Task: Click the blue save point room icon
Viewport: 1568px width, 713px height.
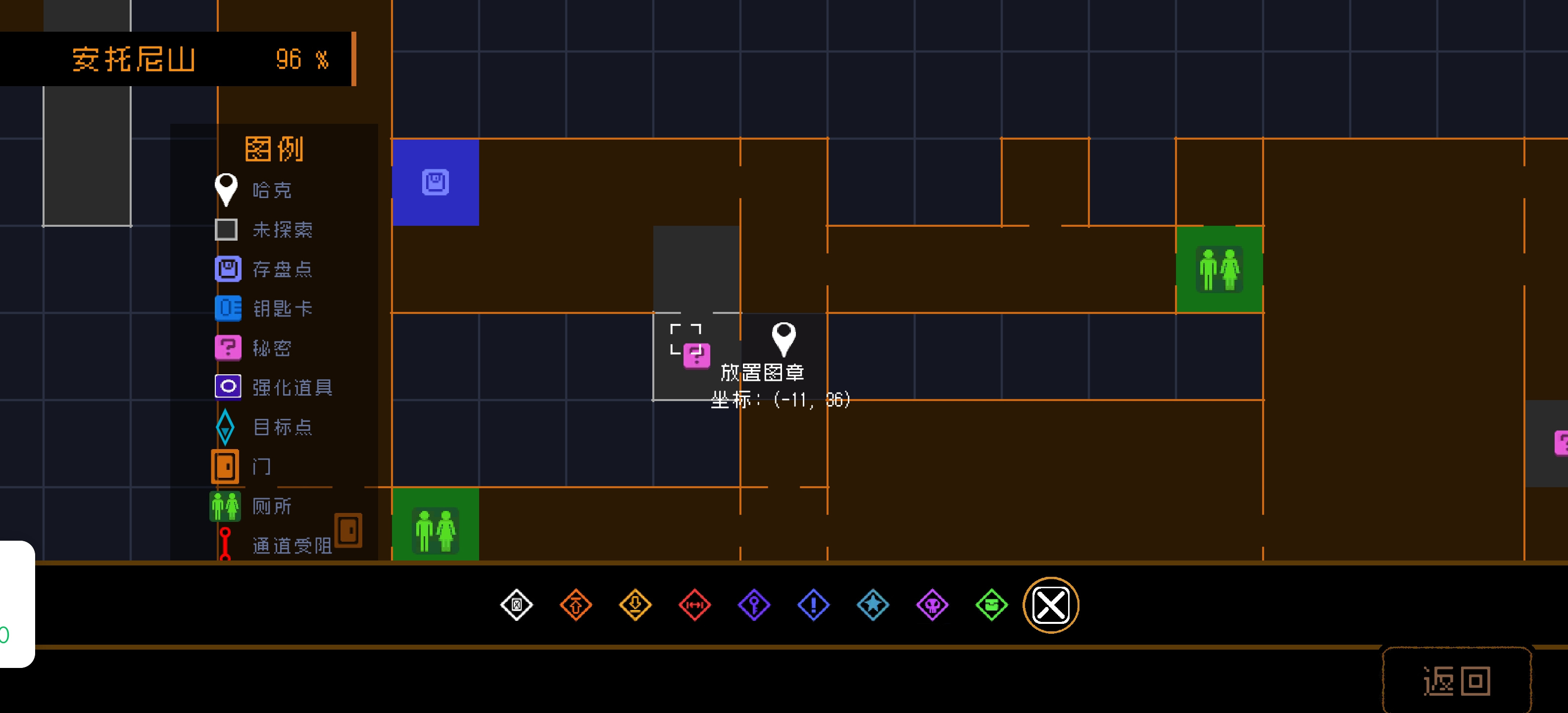Action: click(x=436, y=183)
